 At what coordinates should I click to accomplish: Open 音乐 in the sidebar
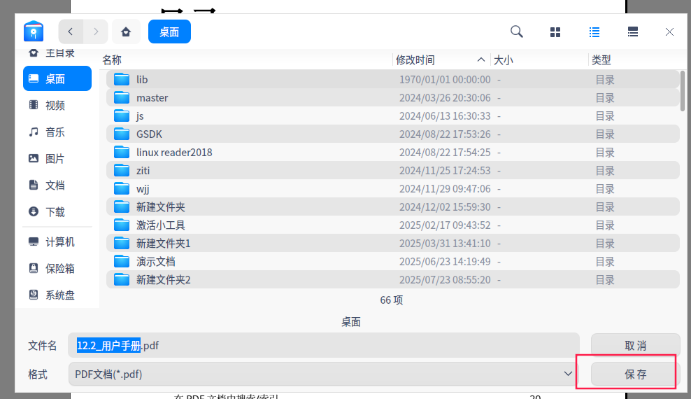pos(57,132)
